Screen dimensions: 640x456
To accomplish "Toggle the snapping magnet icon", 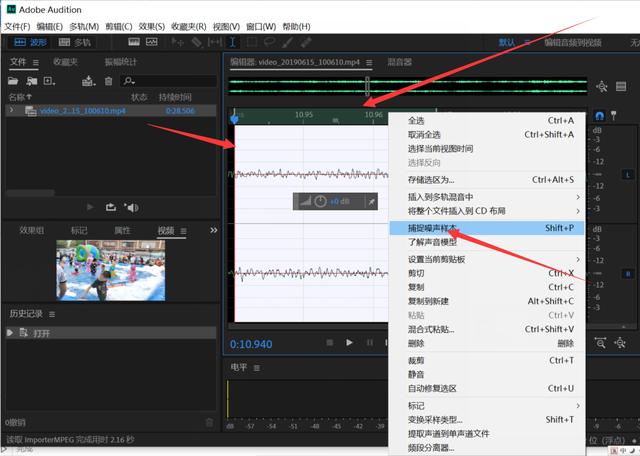I will [x=599, y=116].
